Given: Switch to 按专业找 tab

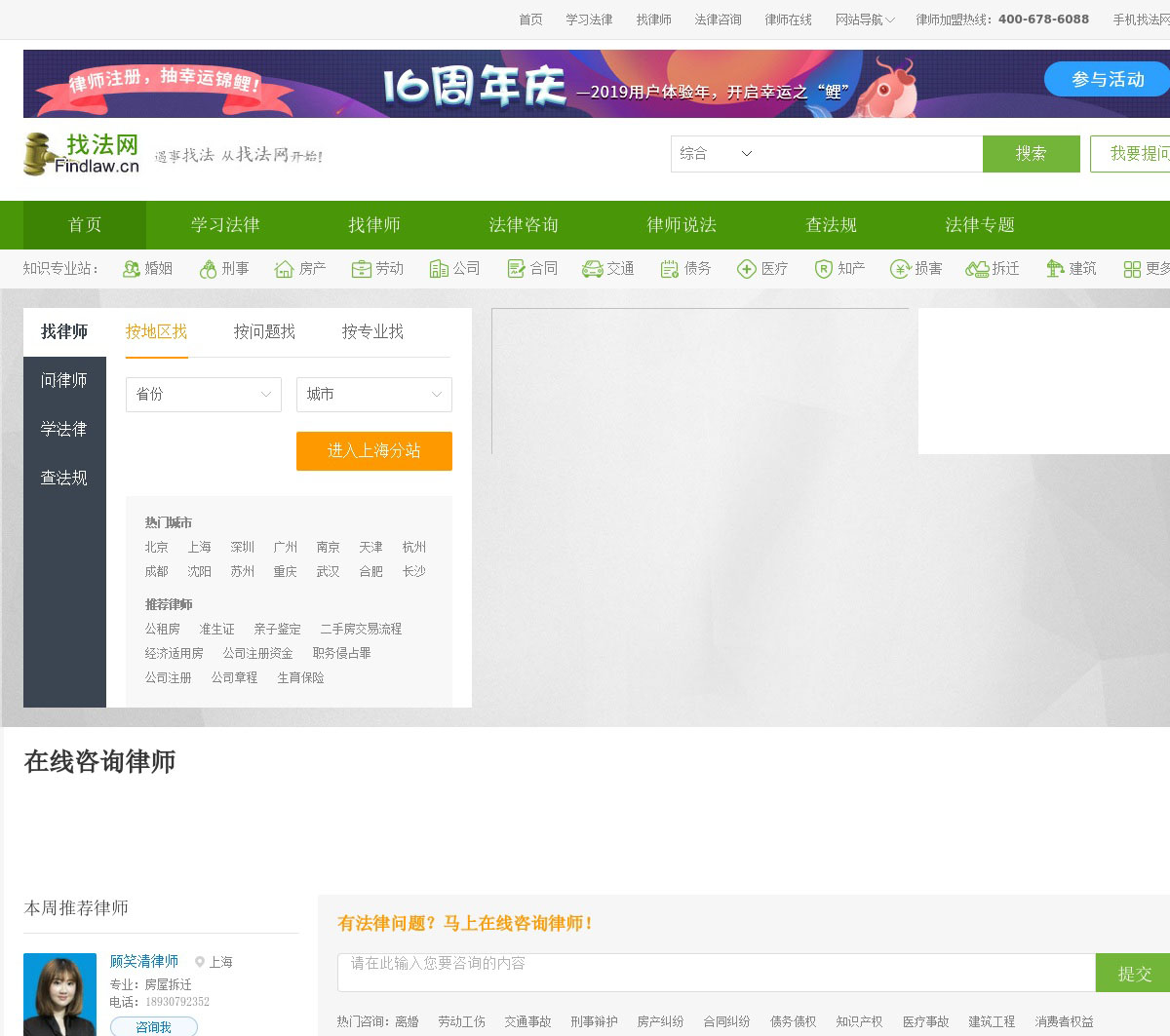Looking at the screenshot, I should 372,332.
